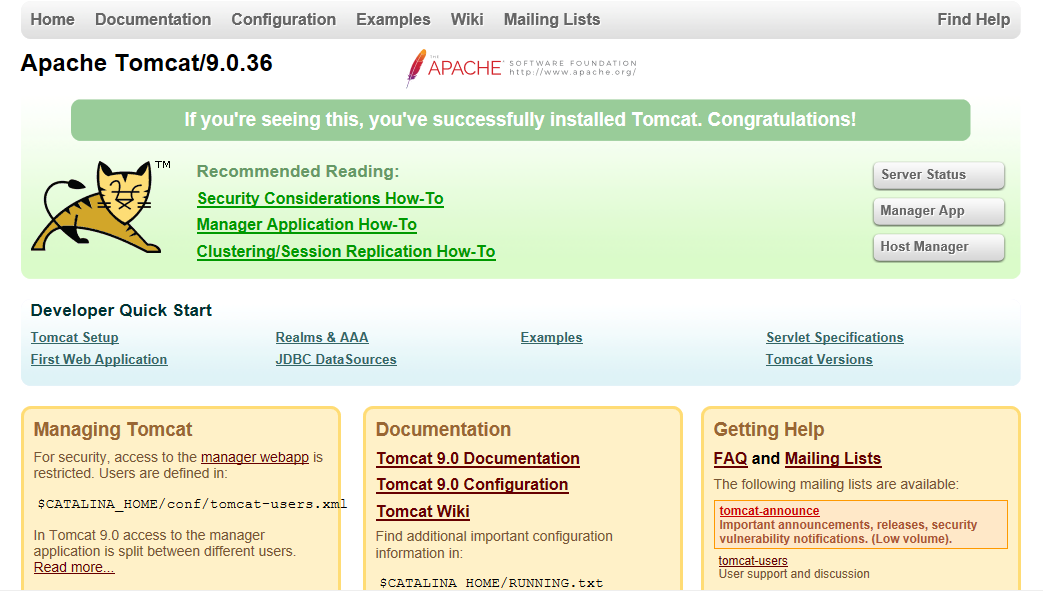1043x597 pixels.
Task: Open the Home menu item
Action: click(53, 19)
